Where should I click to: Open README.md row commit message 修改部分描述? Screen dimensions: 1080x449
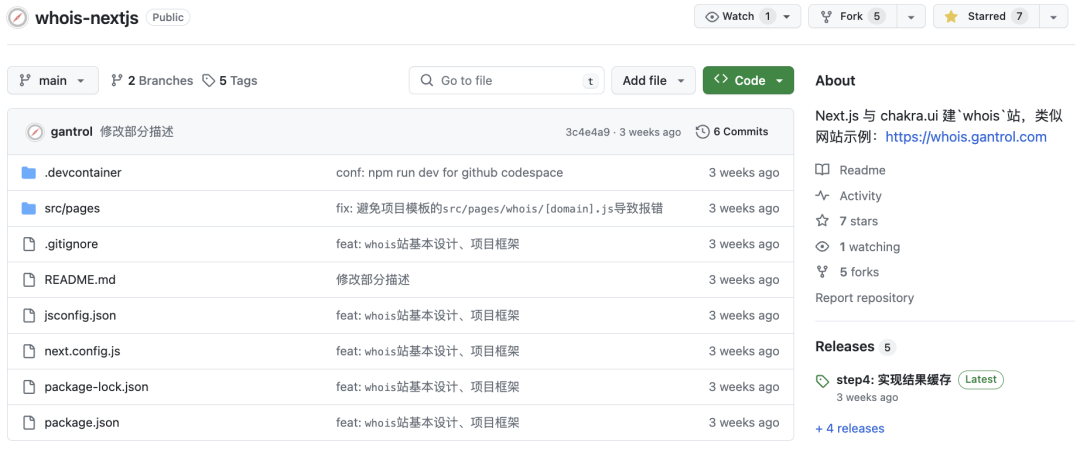click(x=373, y=280)
